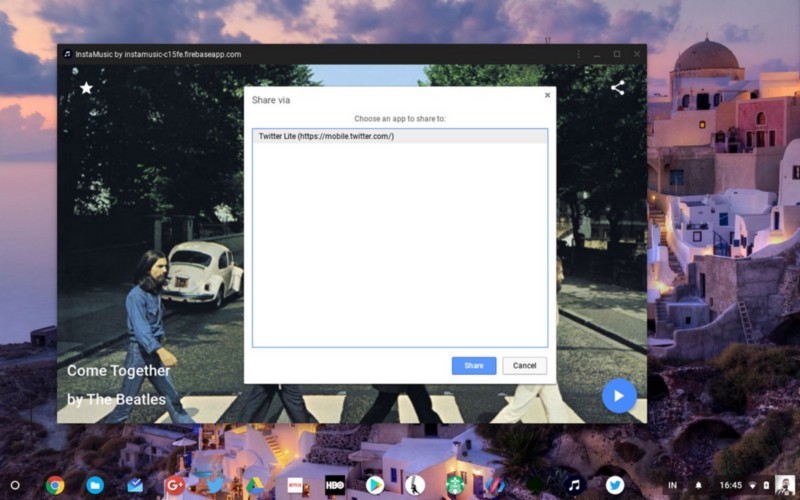Open the InstaMusic window three-dot menu
The height and width of the screenshot is (500, 800).
pyautogui.click(x=578, y=54)
